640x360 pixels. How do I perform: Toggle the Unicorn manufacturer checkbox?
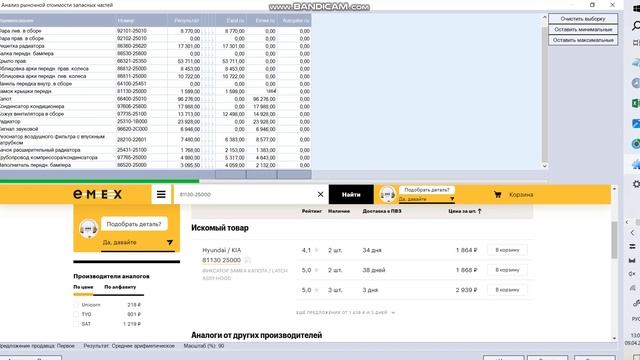(x=76, y=305)
